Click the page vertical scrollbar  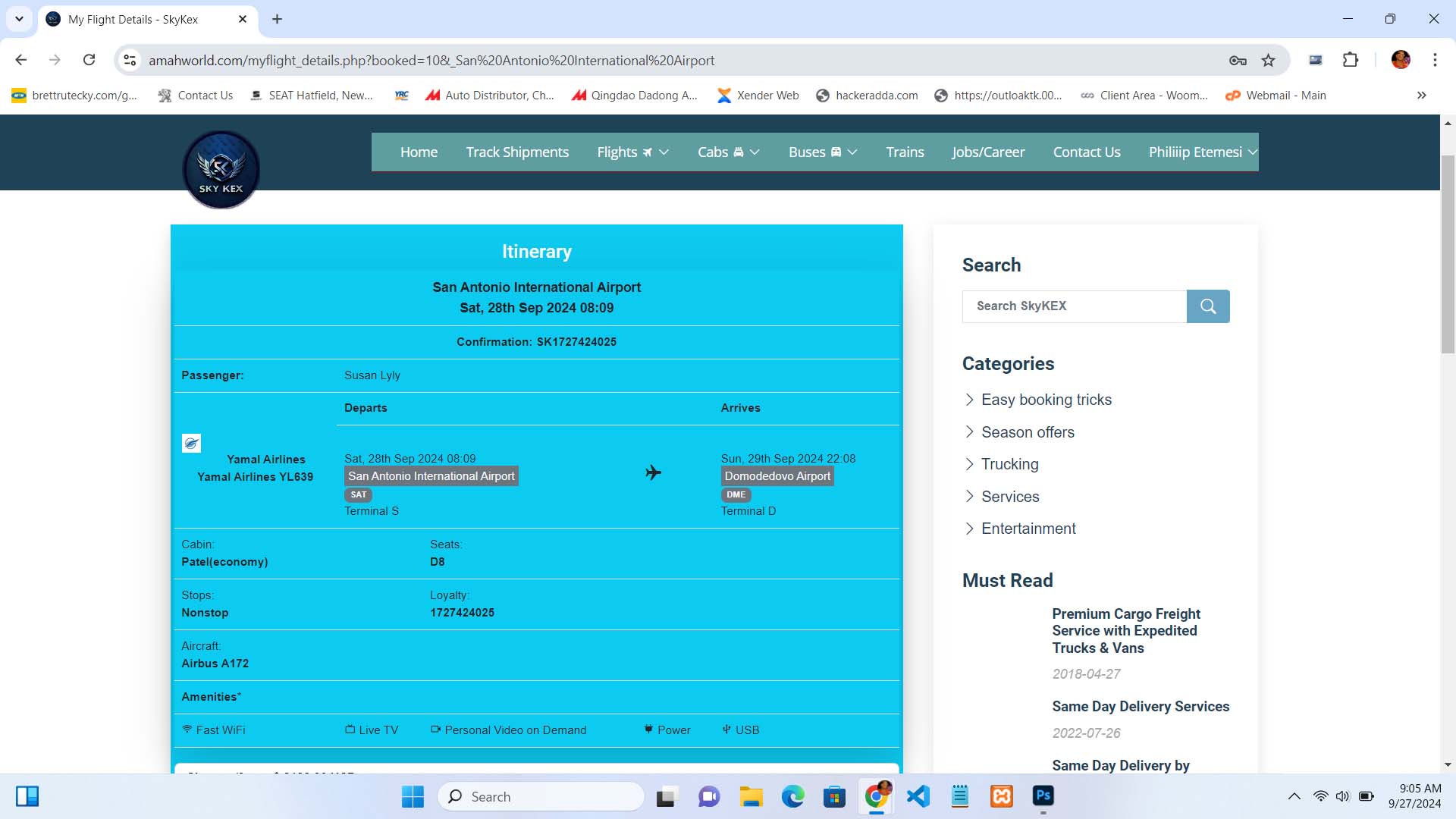click(x=1448, y=253)
